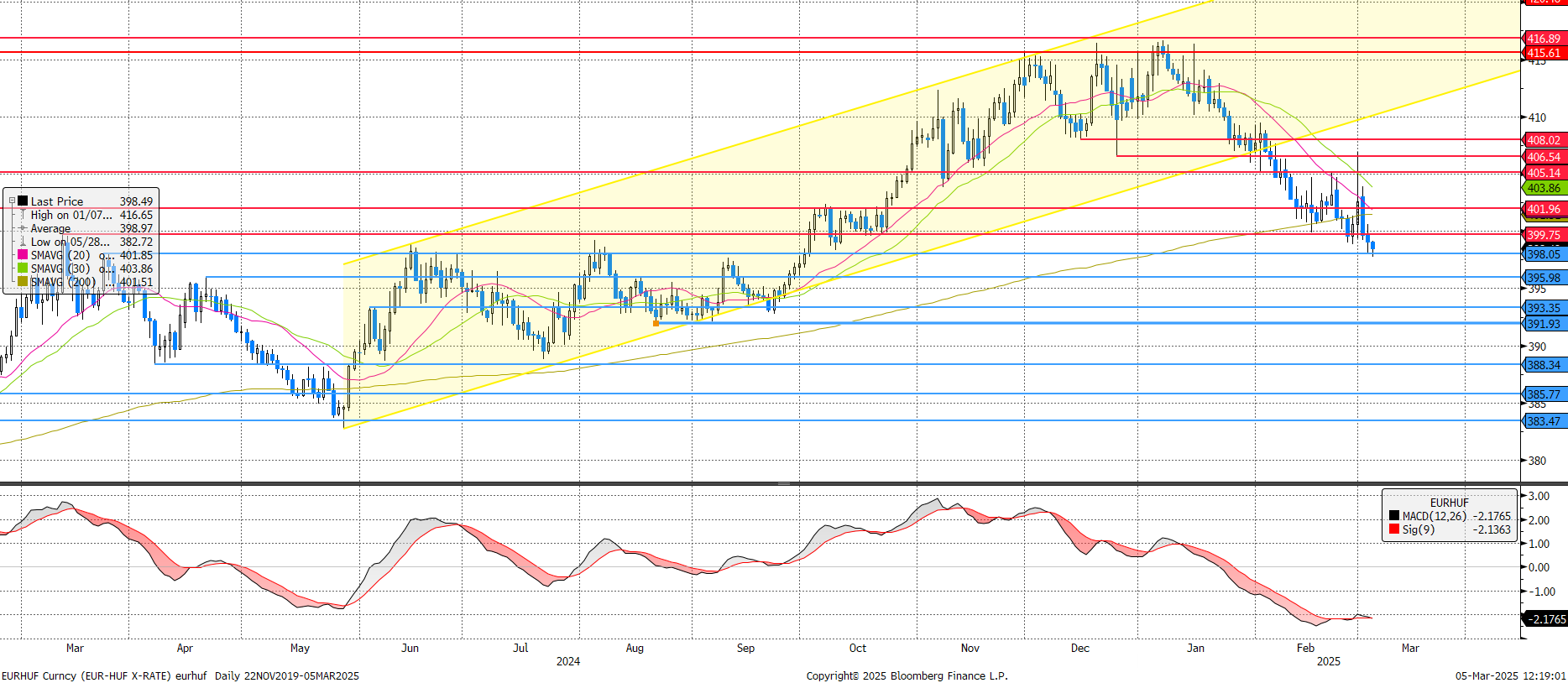Click the 410 price axis label
This screenshot has width=1568, height=683.
click(x=1537, y=117)
